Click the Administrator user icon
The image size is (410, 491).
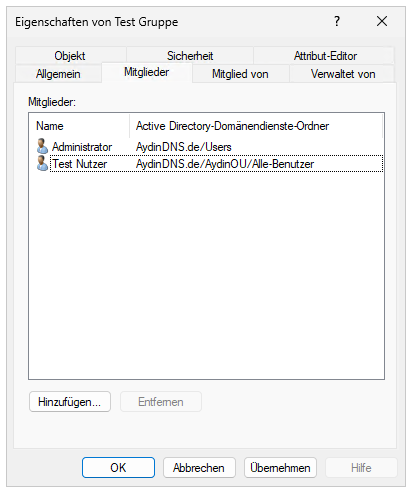tap(42, 146)
